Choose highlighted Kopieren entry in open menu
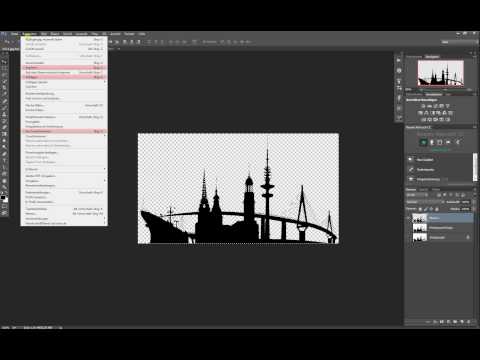The height and width of the screenshot is (360, 480). (64, 67)
